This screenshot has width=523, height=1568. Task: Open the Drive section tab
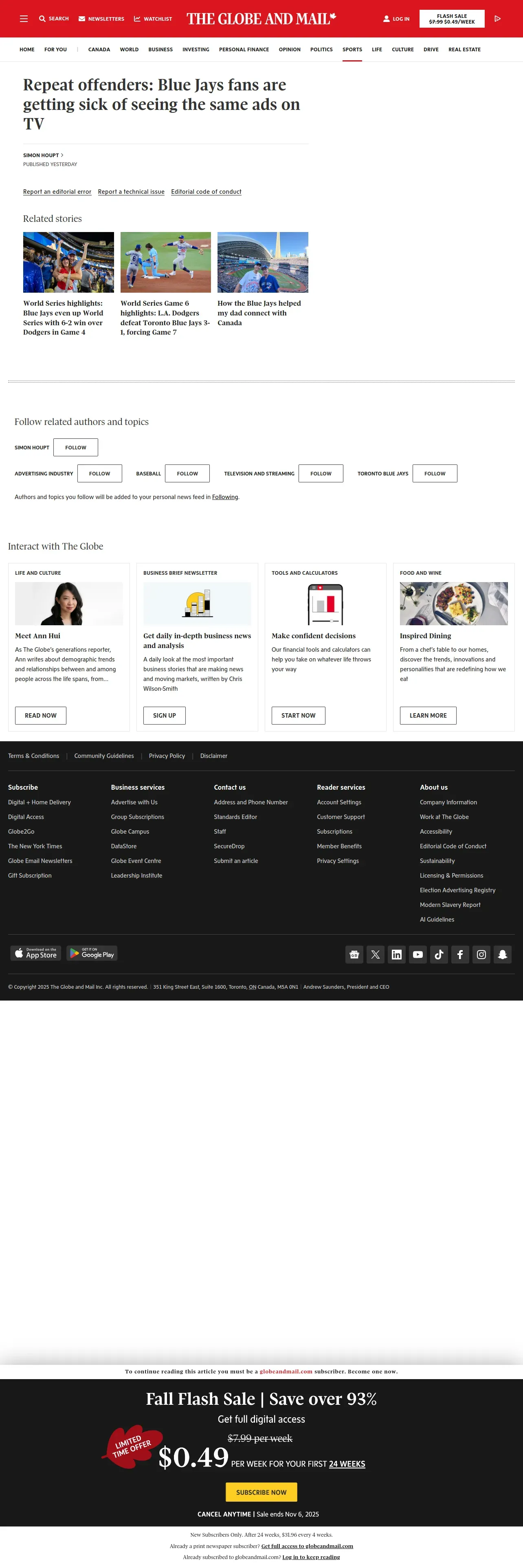[431, 49]
